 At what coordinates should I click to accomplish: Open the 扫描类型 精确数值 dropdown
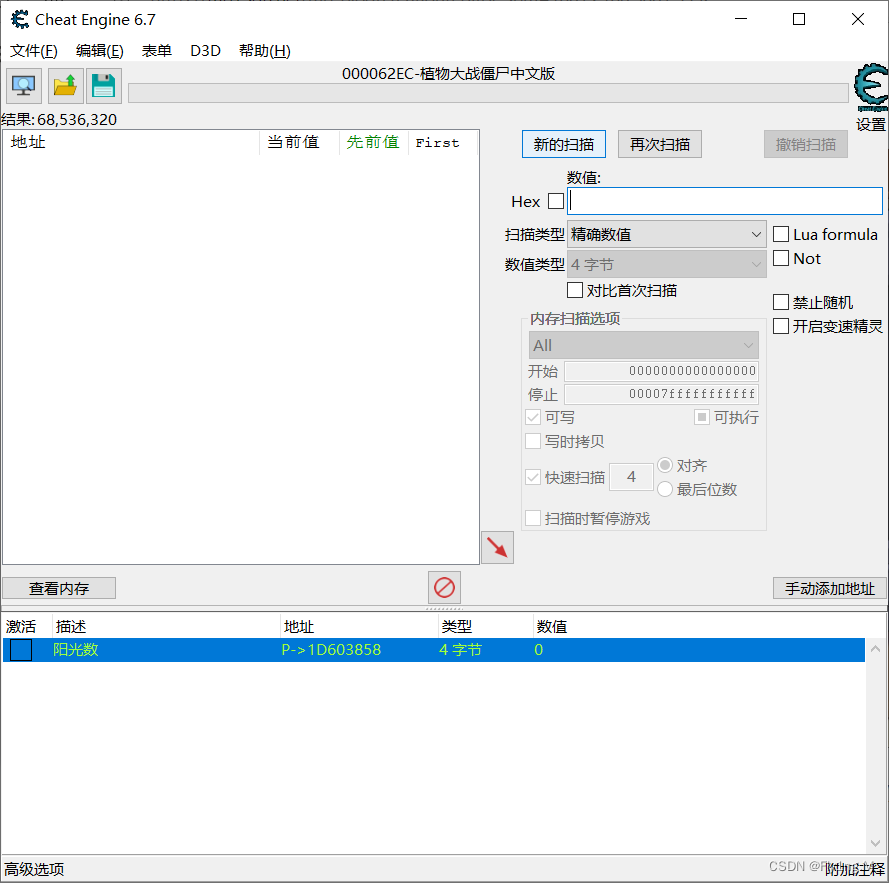coord(667,234)
